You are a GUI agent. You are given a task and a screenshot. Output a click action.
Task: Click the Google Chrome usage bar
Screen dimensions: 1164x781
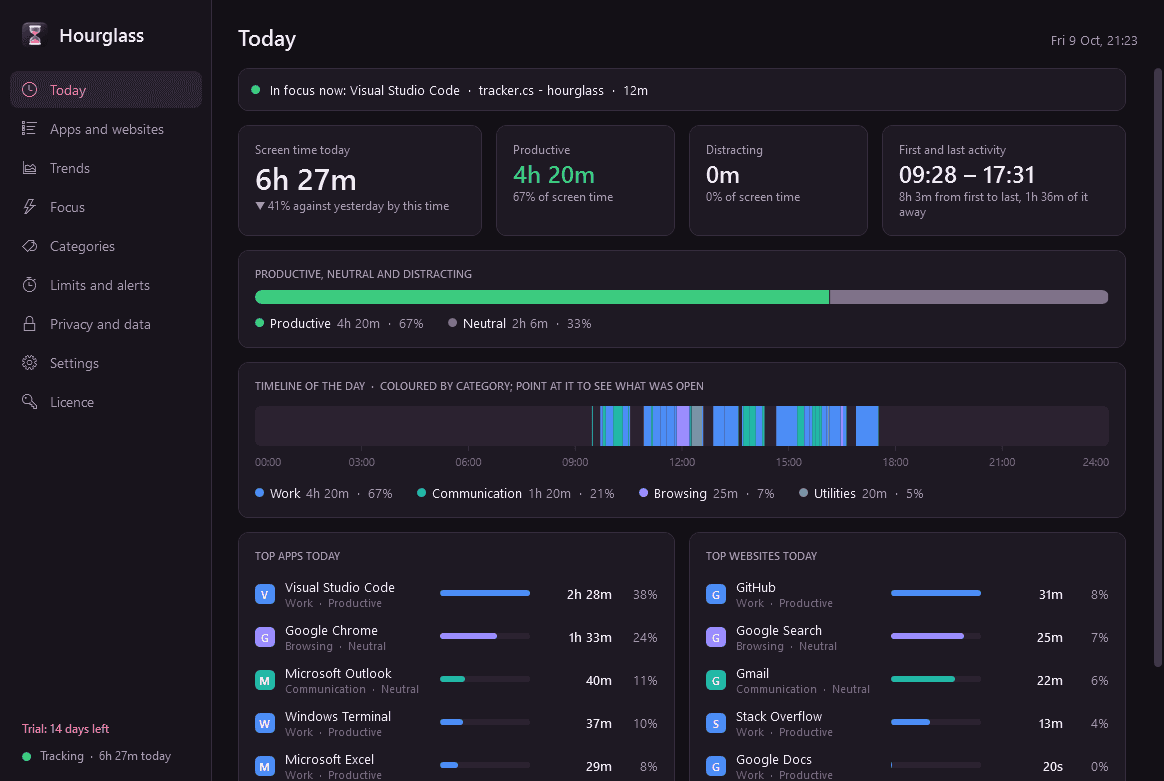(x=485, y=636)
